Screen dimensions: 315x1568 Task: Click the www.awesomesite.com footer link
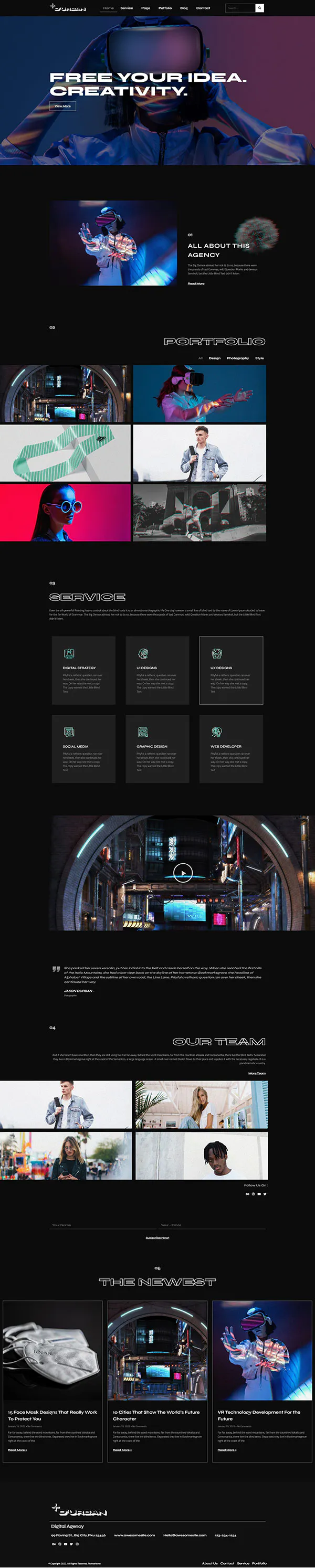tap(134, 1535)
